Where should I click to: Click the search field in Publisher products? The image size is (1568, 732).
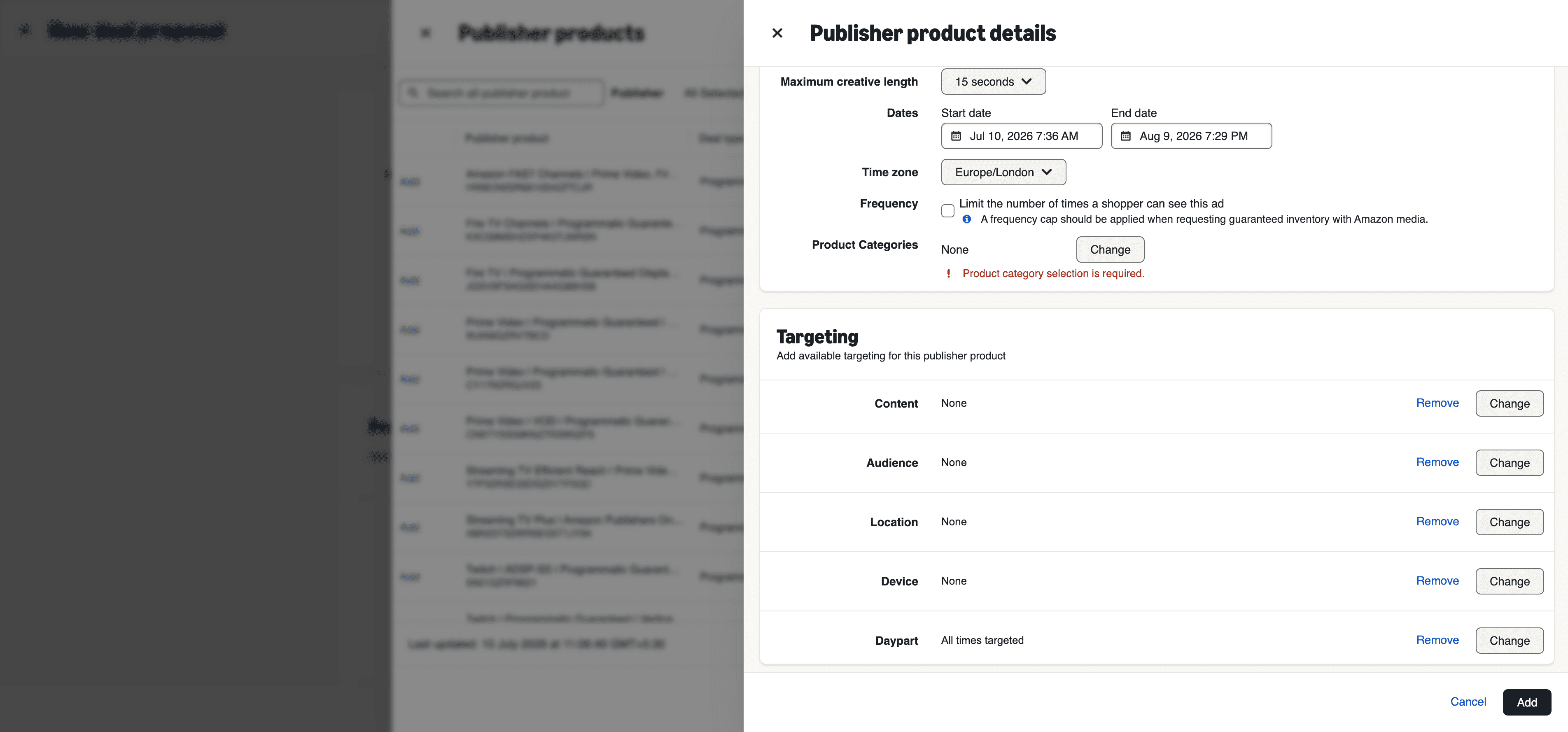coord(502,93)
